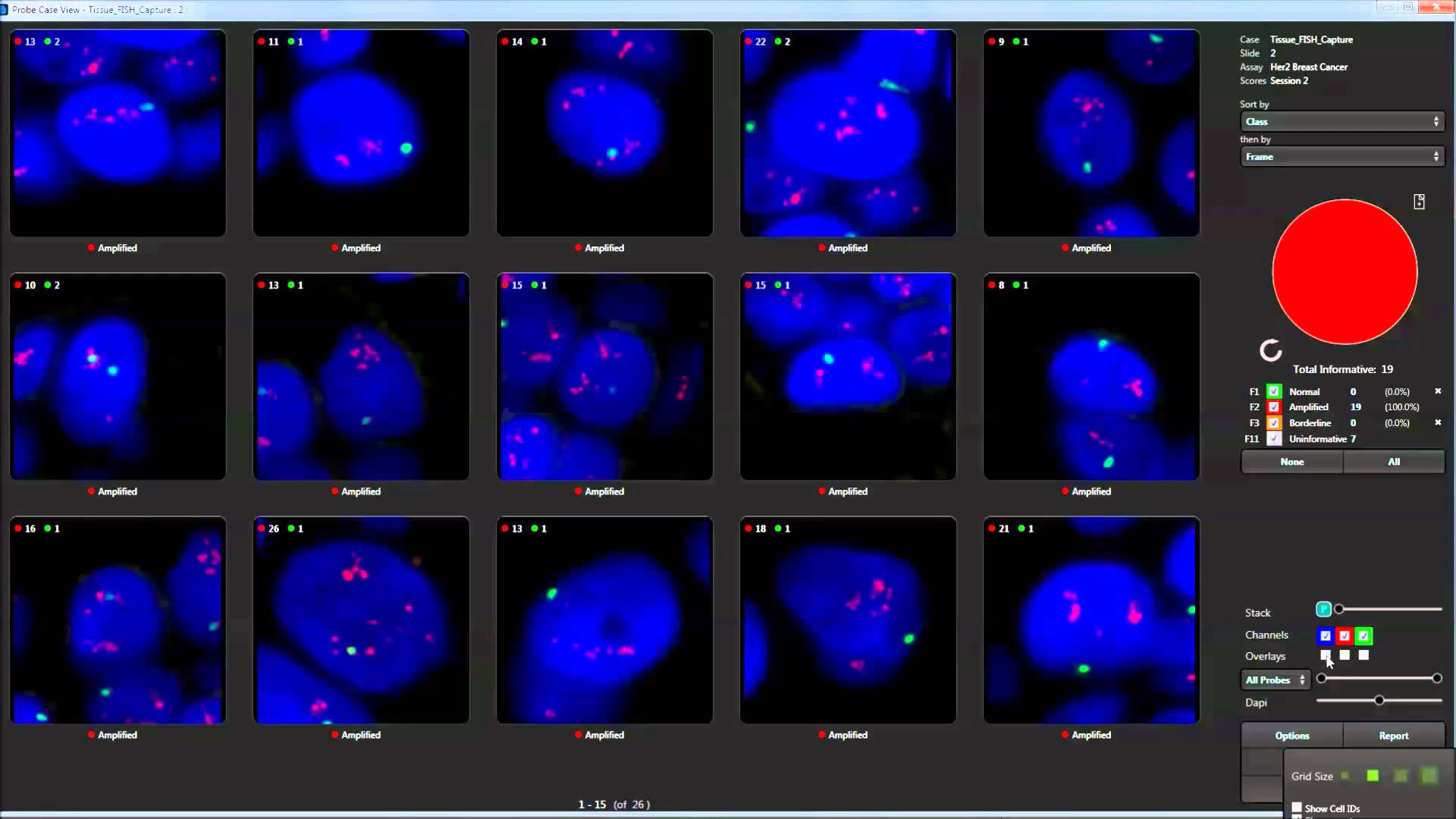Click the Dapi intensity slider handle
This screenshot has height=819, width=1456.
pyautogui.click(x=1379, y=701)
